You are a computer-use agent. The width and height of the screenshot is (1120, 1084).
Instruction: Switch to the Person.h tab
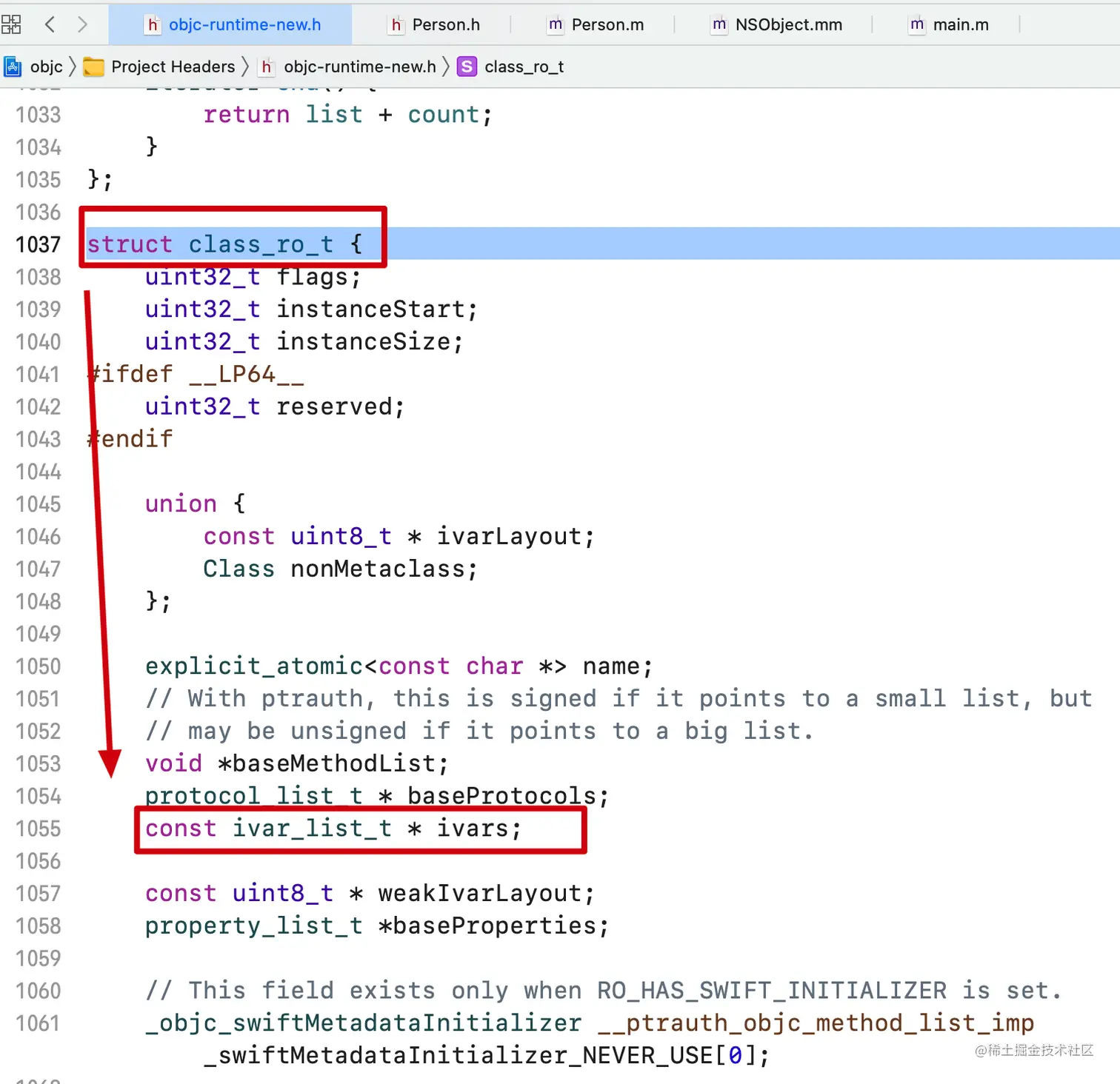click(435, 24)
